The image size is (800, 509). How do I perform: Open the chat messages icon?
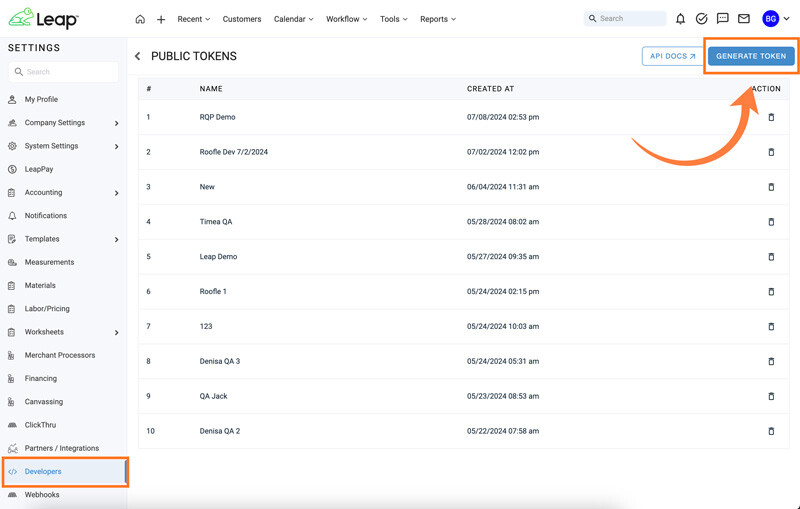click(722, 19)
